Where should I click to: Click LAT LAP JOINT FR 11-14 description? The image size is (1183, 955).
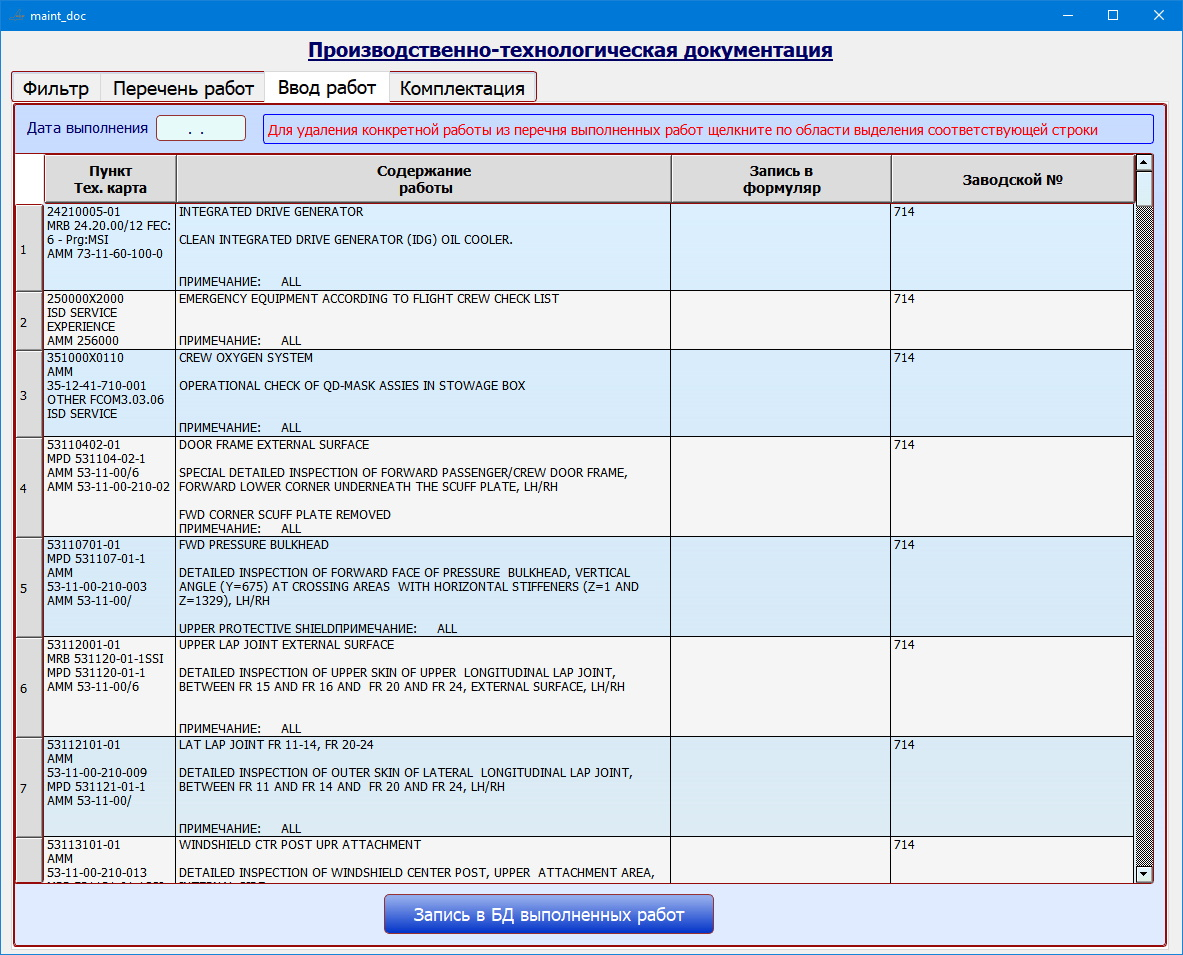pyautogui.click(x=423, y=787)
